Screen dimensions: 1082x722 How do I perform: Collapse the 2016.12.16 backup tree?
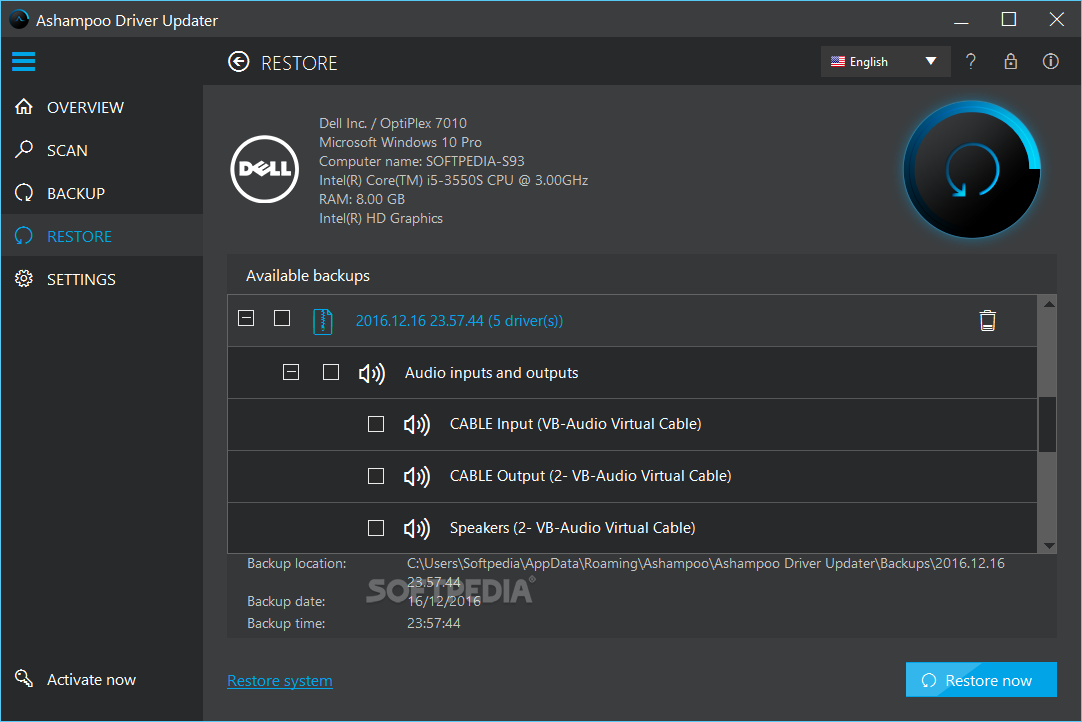coord(246,318)
